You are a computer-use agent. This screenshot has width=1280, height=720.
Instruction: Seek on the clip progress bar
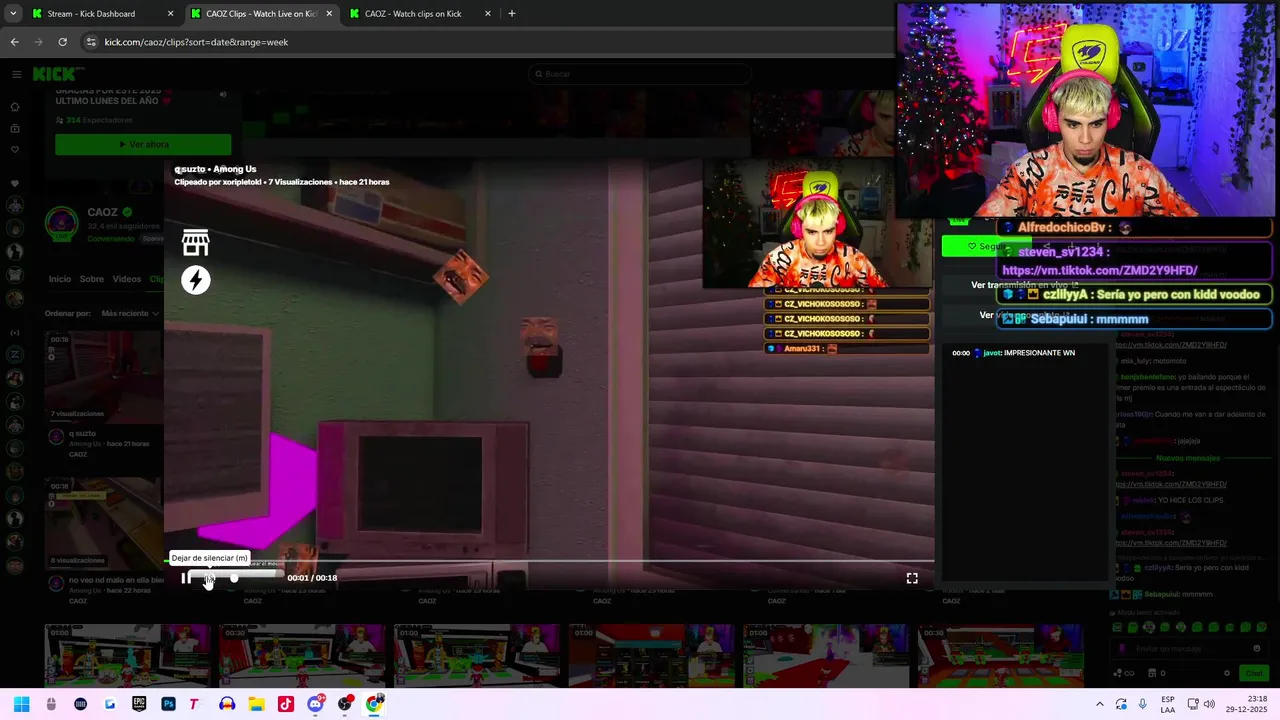tap(550, 561)
